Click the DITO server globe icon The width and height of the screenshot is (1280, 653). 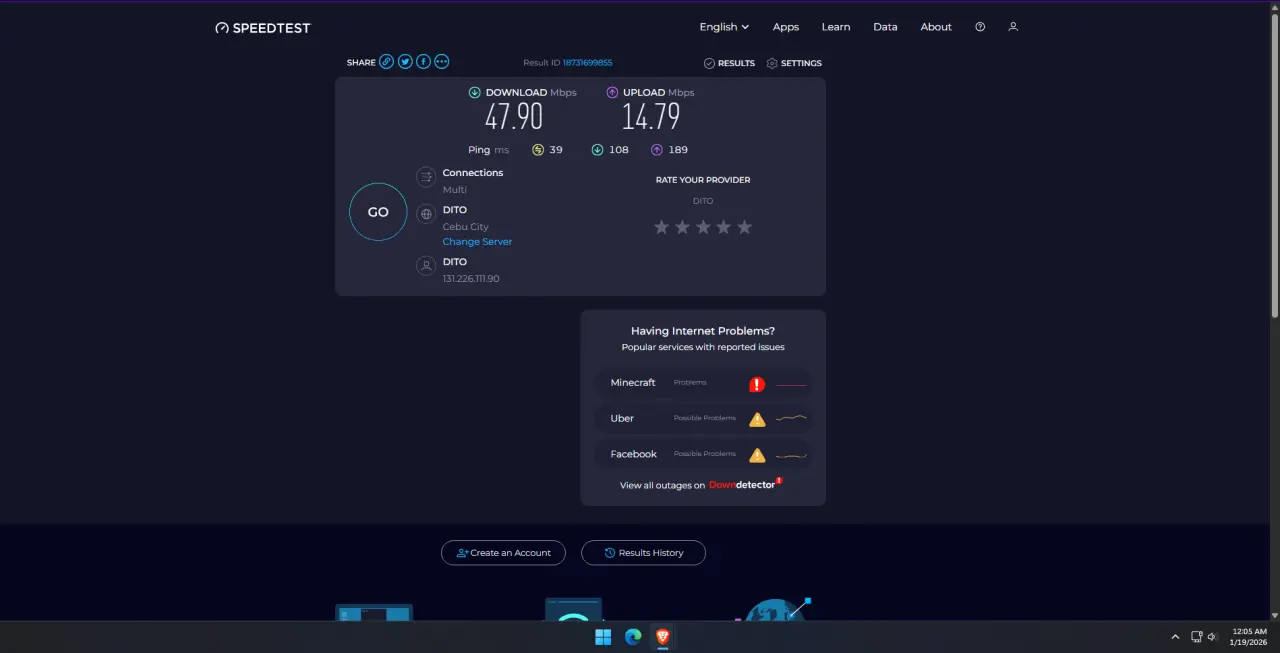[426, 214]
